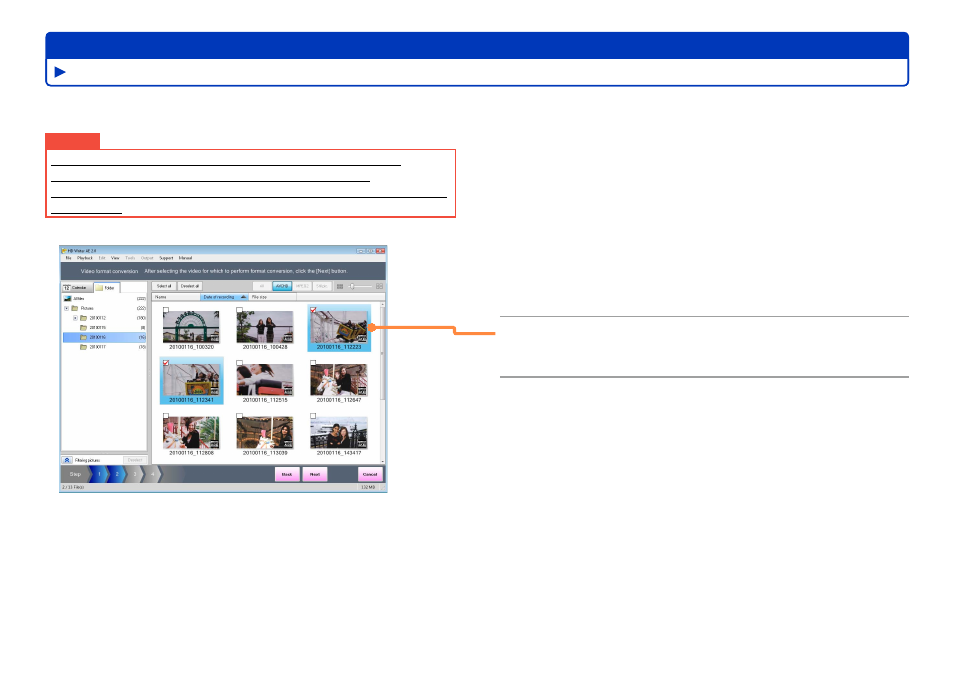Check the box for 20100116_113039
This screenshot has width=954, height=673.
(x=239, y=416)
